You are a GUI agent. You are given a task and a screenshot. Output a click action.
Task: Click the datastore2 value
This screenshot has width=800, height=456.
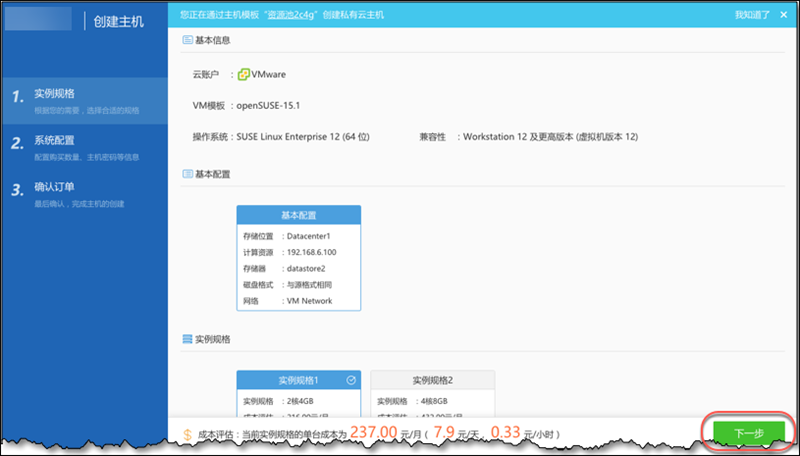pyautogui.click(x=306, y=269)
